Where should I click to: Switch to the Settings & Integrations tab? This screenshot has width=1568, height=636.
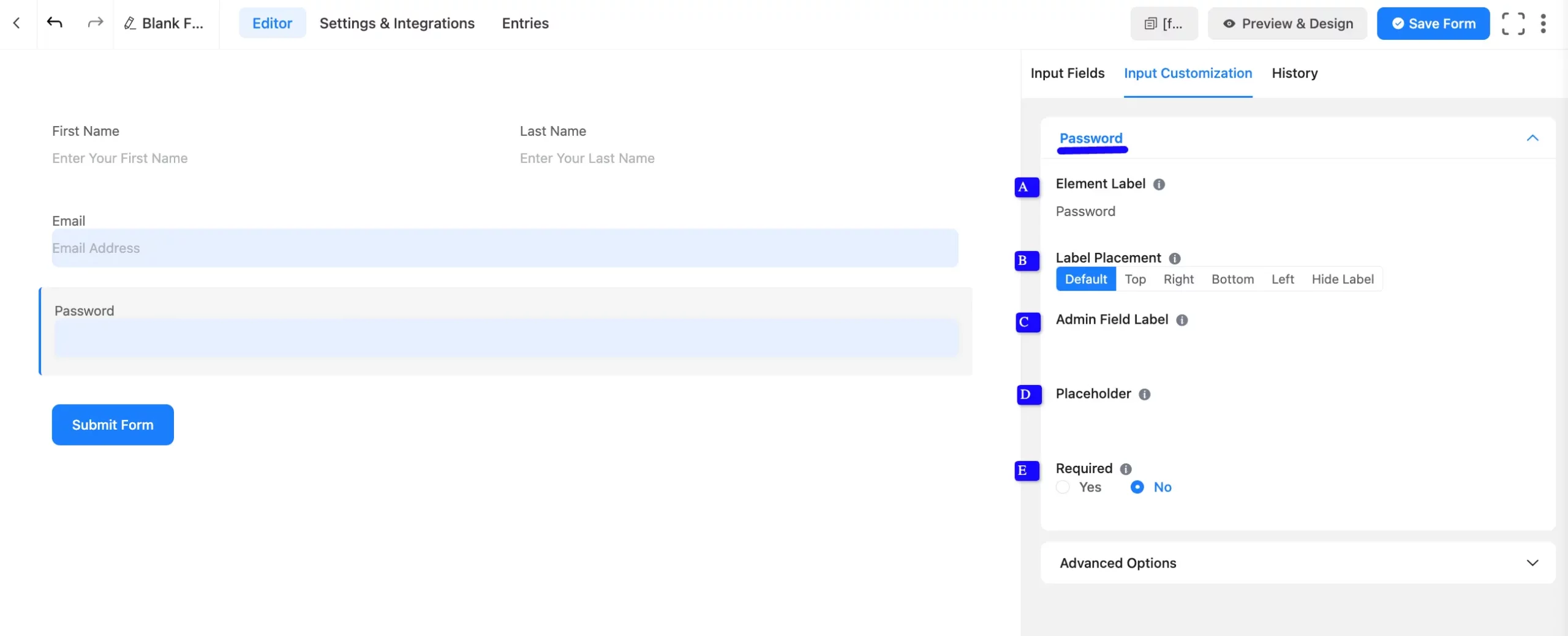[x=397, y=23]
